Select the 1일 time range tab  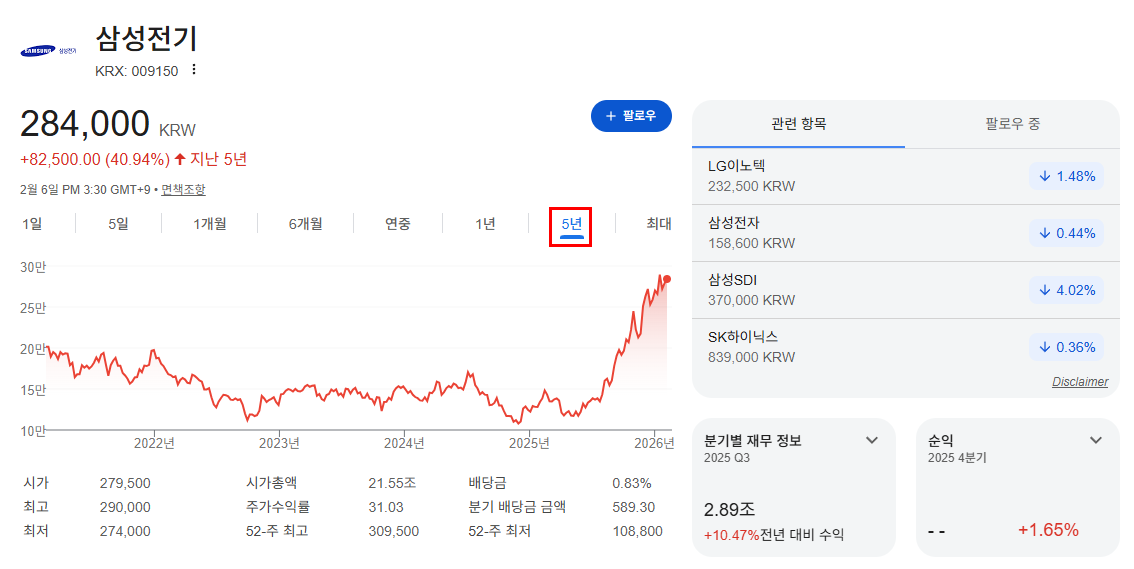click(32, 224)
